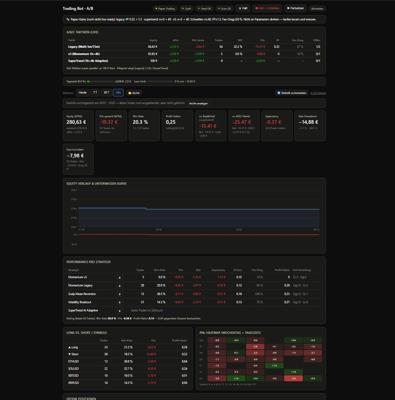Click the 0,25 profit factor value

tap(170, 122)
